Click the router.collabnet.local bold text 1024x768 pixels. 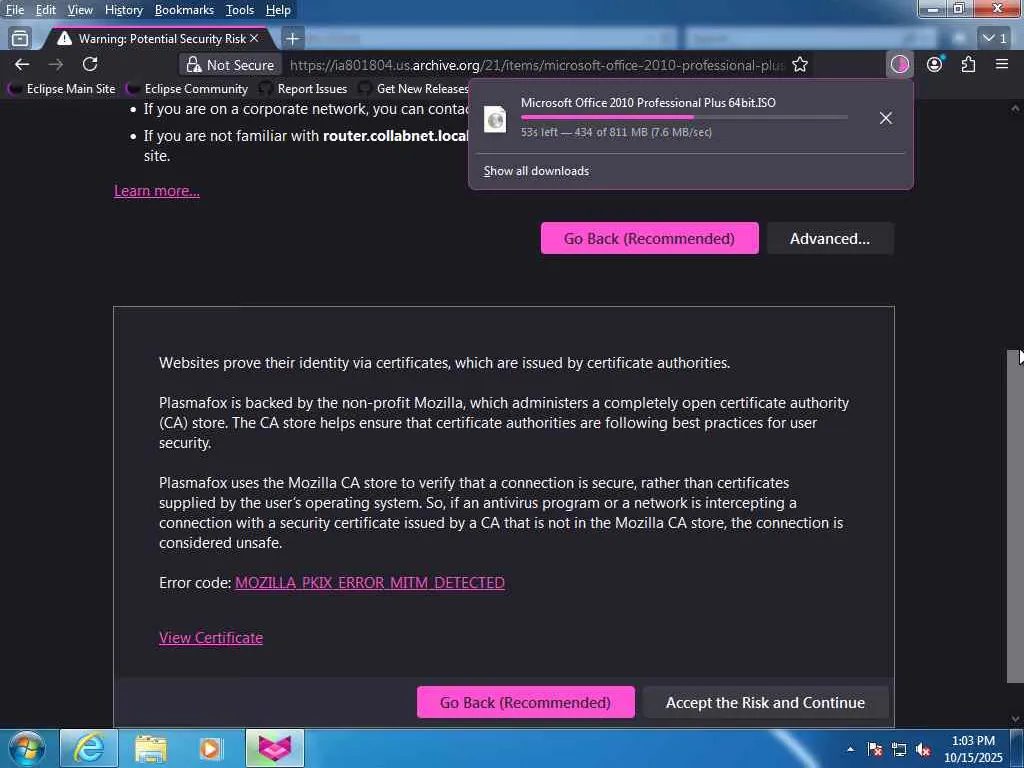coord(396,136)
